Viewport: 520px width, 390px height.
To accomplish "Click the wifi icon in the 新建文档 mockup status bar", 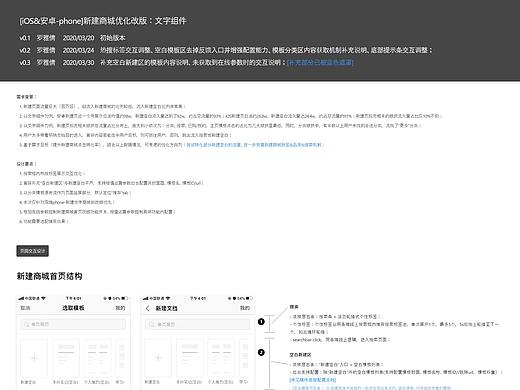I will click(168, 298).
